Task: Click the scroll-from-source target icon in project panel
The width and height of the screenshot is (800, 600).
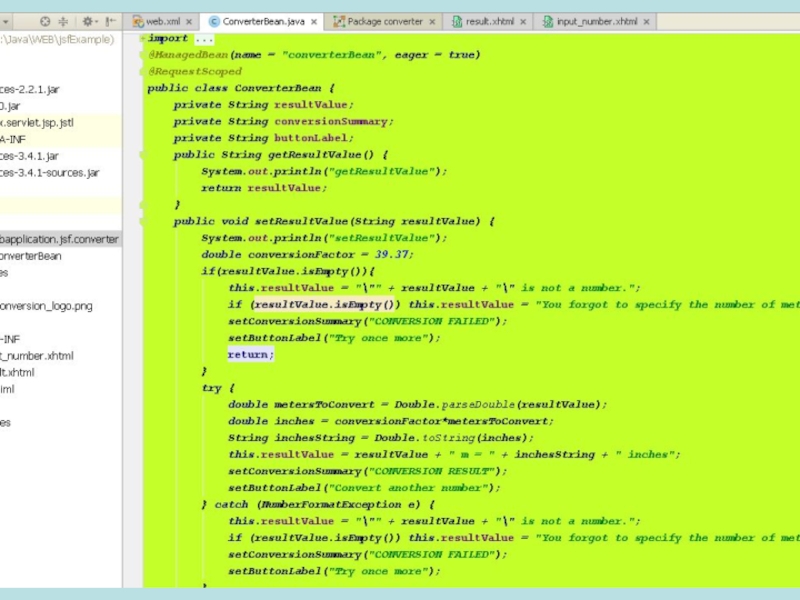Action: (x=45, y=21)
